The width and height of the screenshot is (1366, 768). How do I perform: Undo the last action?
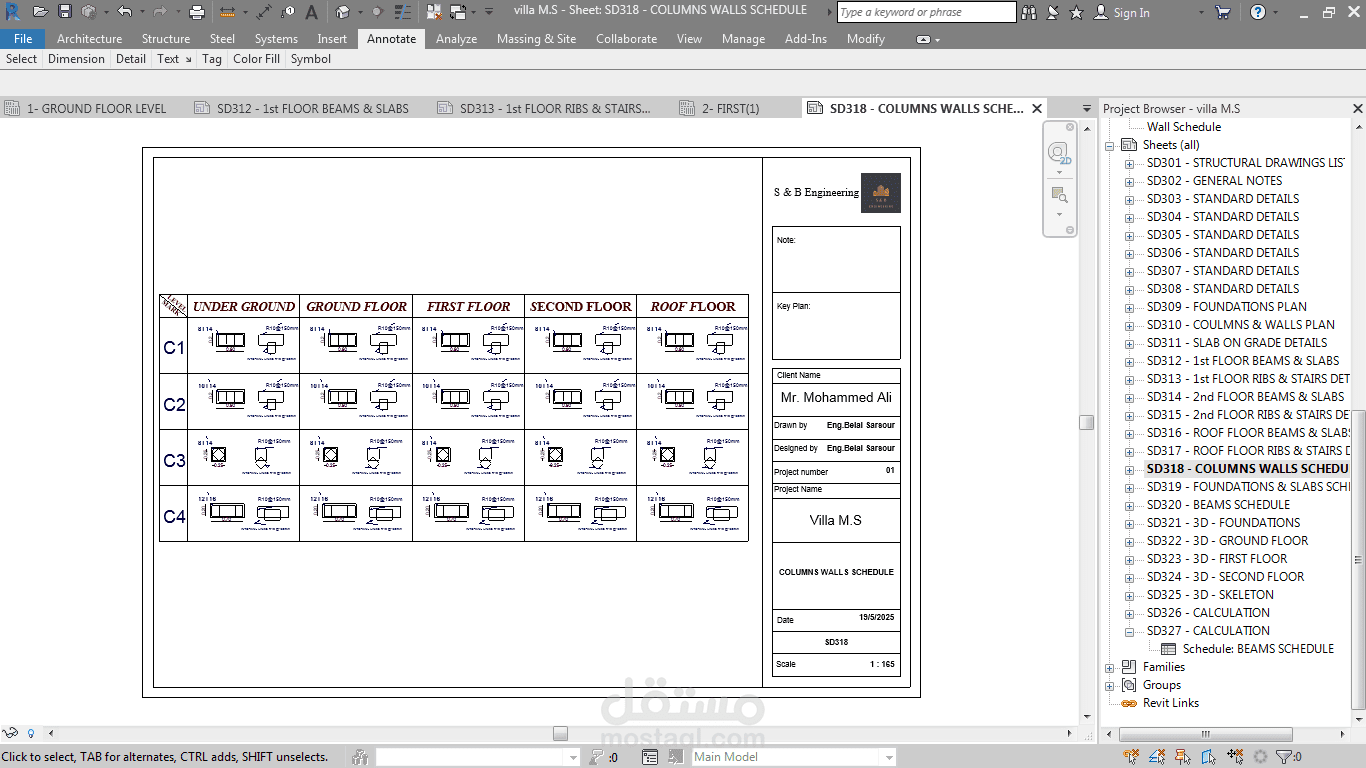click(x=124, y=12)
